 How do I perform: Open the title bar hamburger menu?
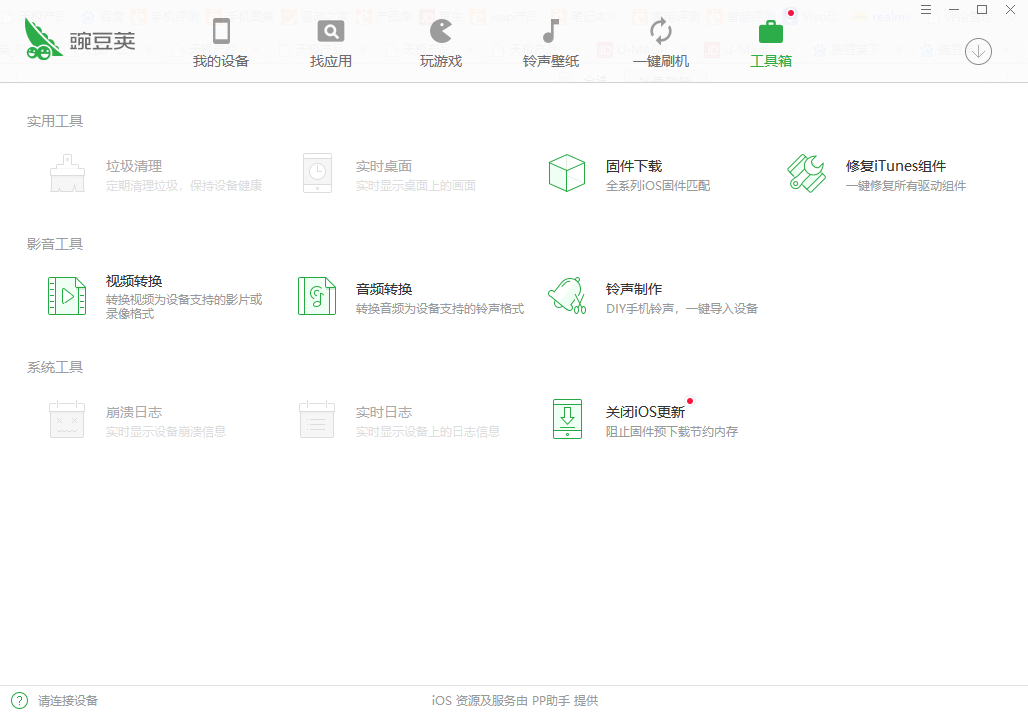927,9
